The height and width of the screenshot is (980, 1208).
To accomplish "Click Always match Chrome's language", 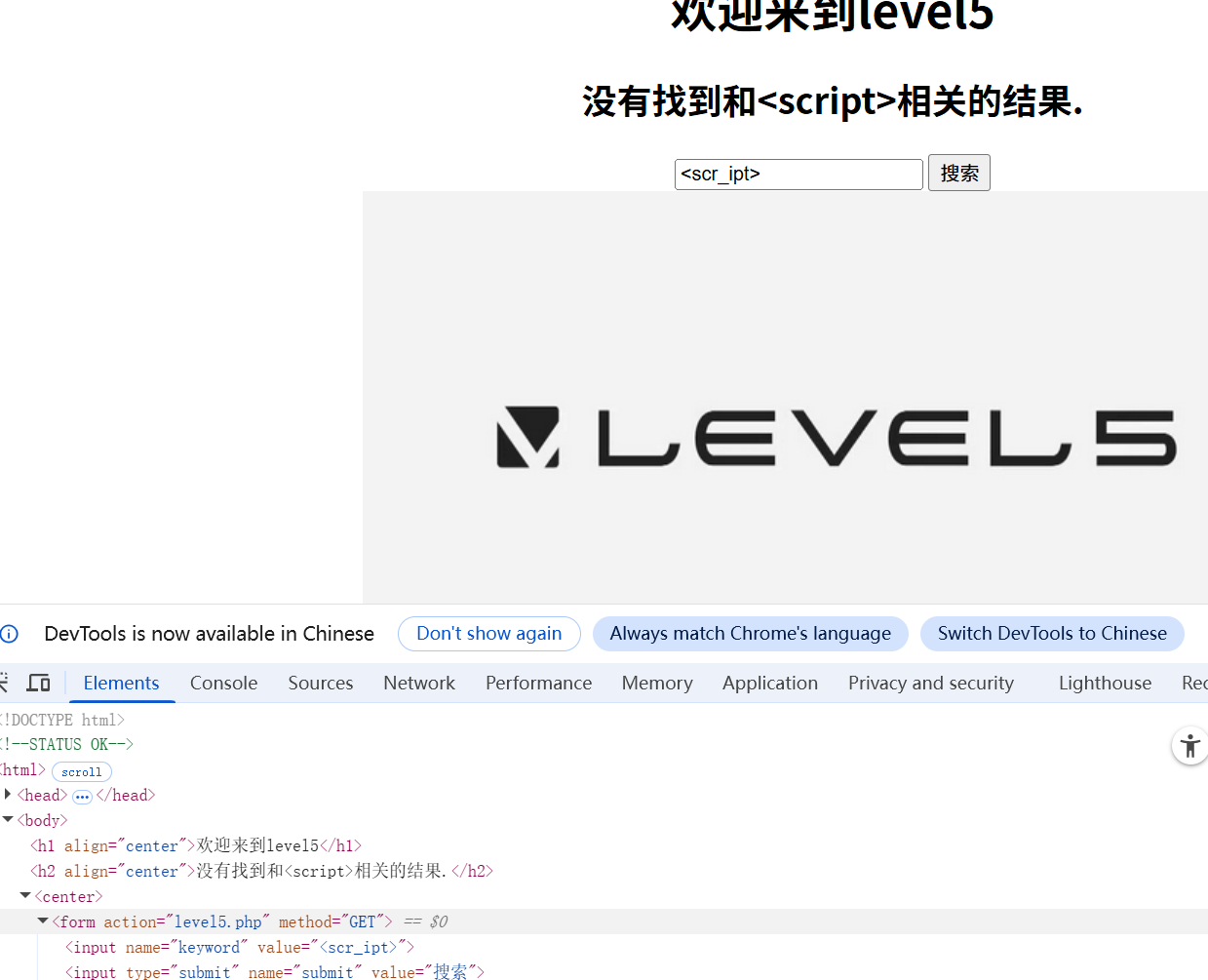I will click(x=751, y=634).
